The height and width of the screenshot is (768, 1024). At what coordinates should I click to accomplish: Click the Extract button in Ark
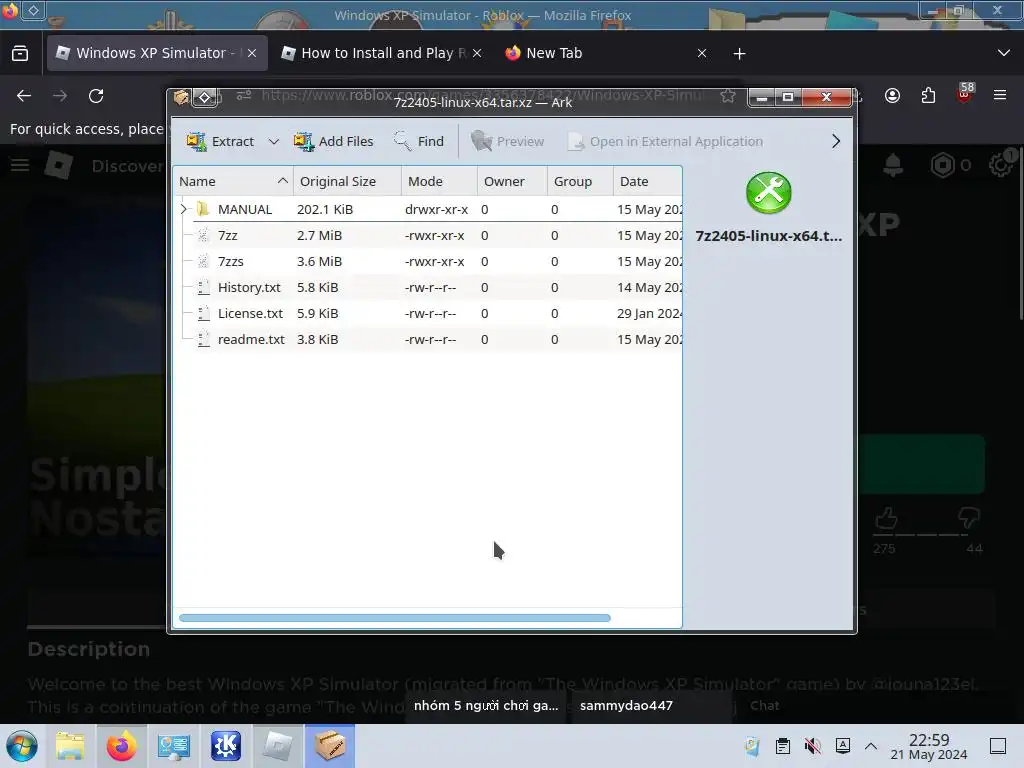coord(220,141)
